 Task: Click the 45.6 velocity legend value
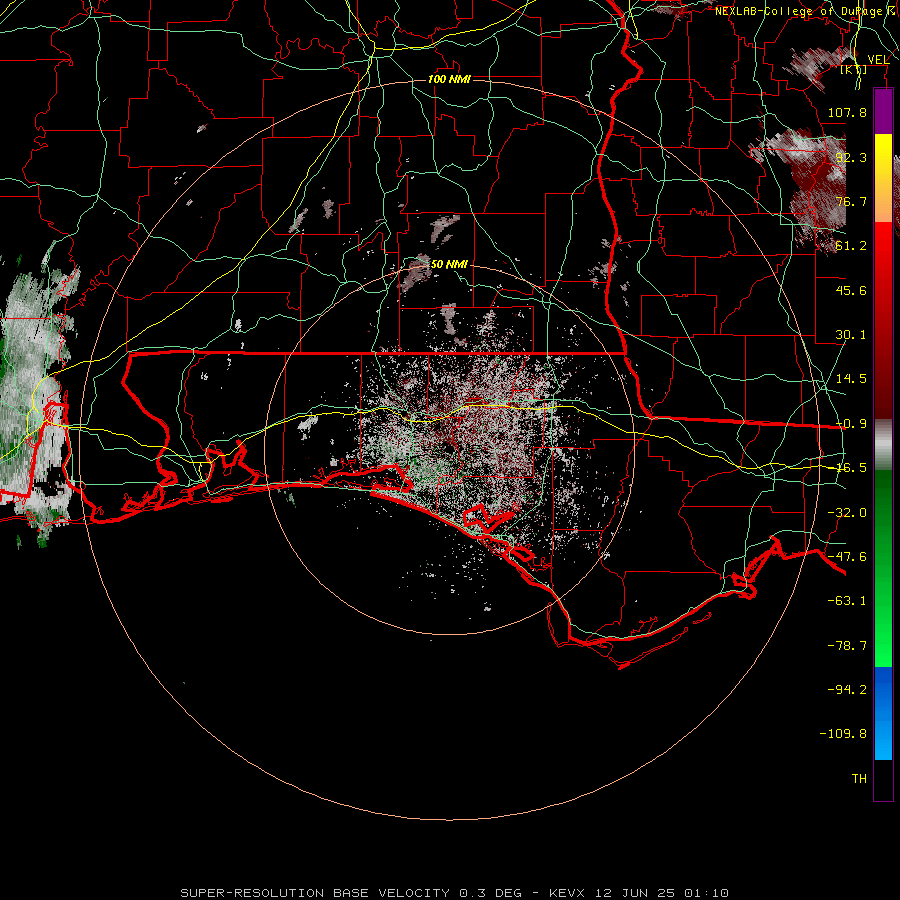[851, 290]
